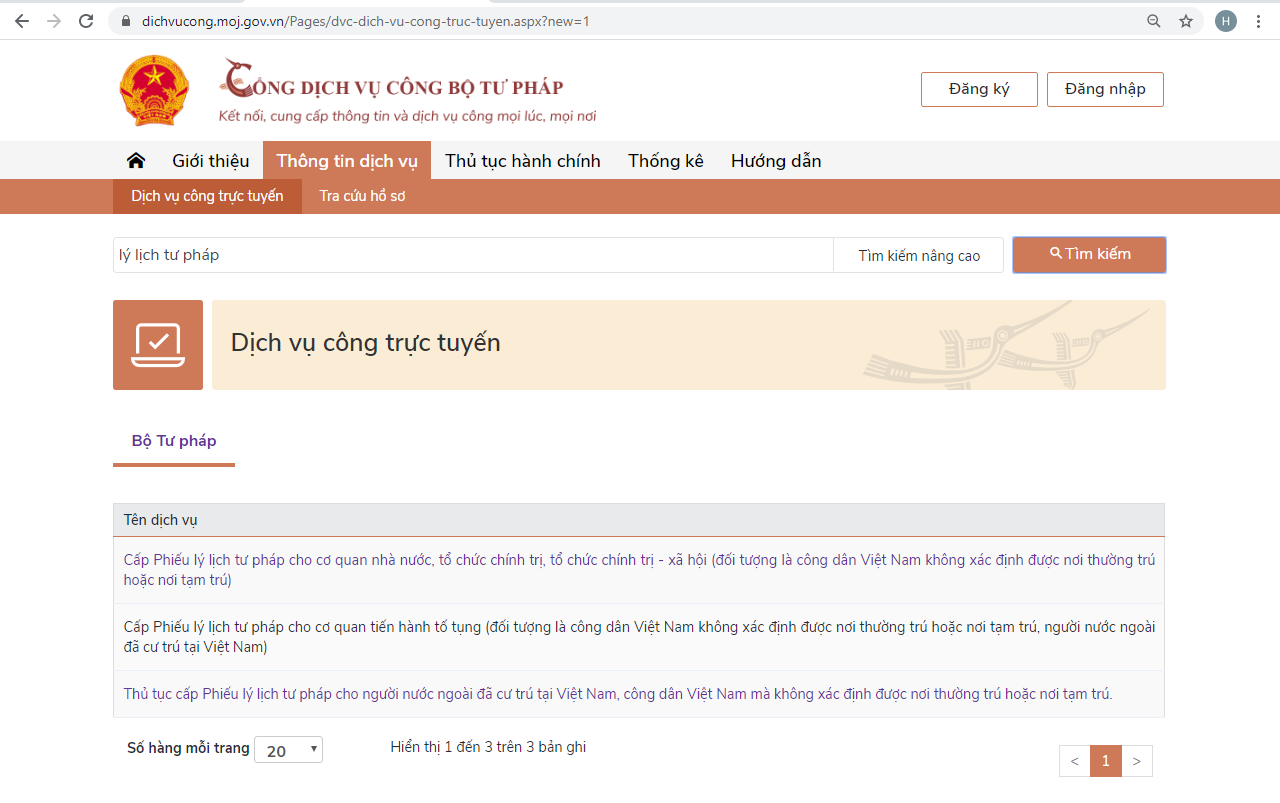The width and height of the screenshot is (1280, 803).
Task: Click the national emblem logo
Action: click(154, 91)
